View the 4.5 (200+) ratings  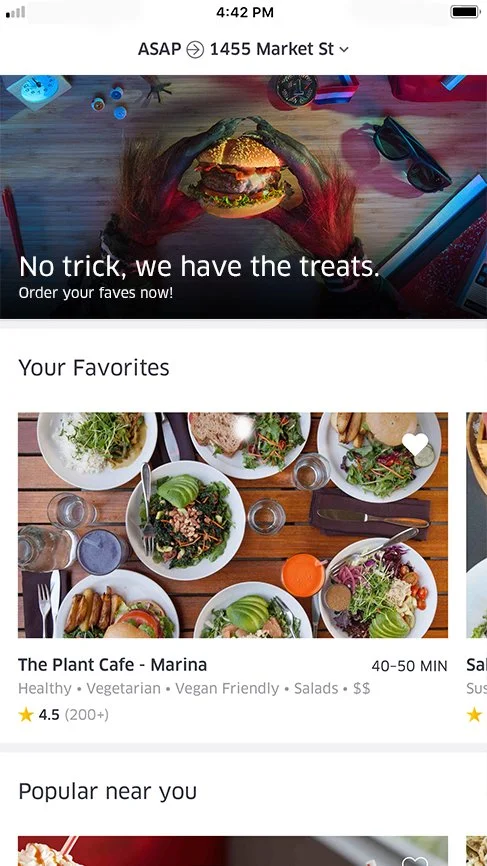[x=73, y=715]
